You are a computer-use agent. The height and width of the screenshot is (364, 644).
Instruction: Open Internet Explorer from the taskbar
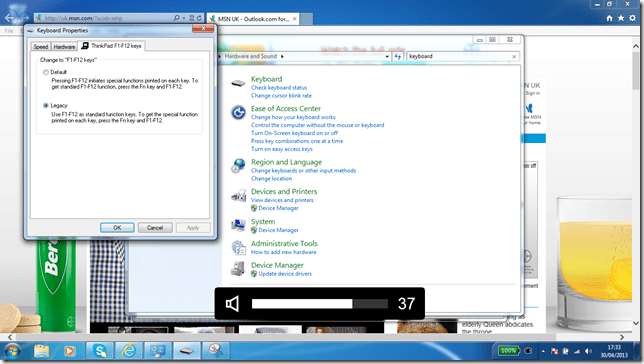tap(129, 351)
